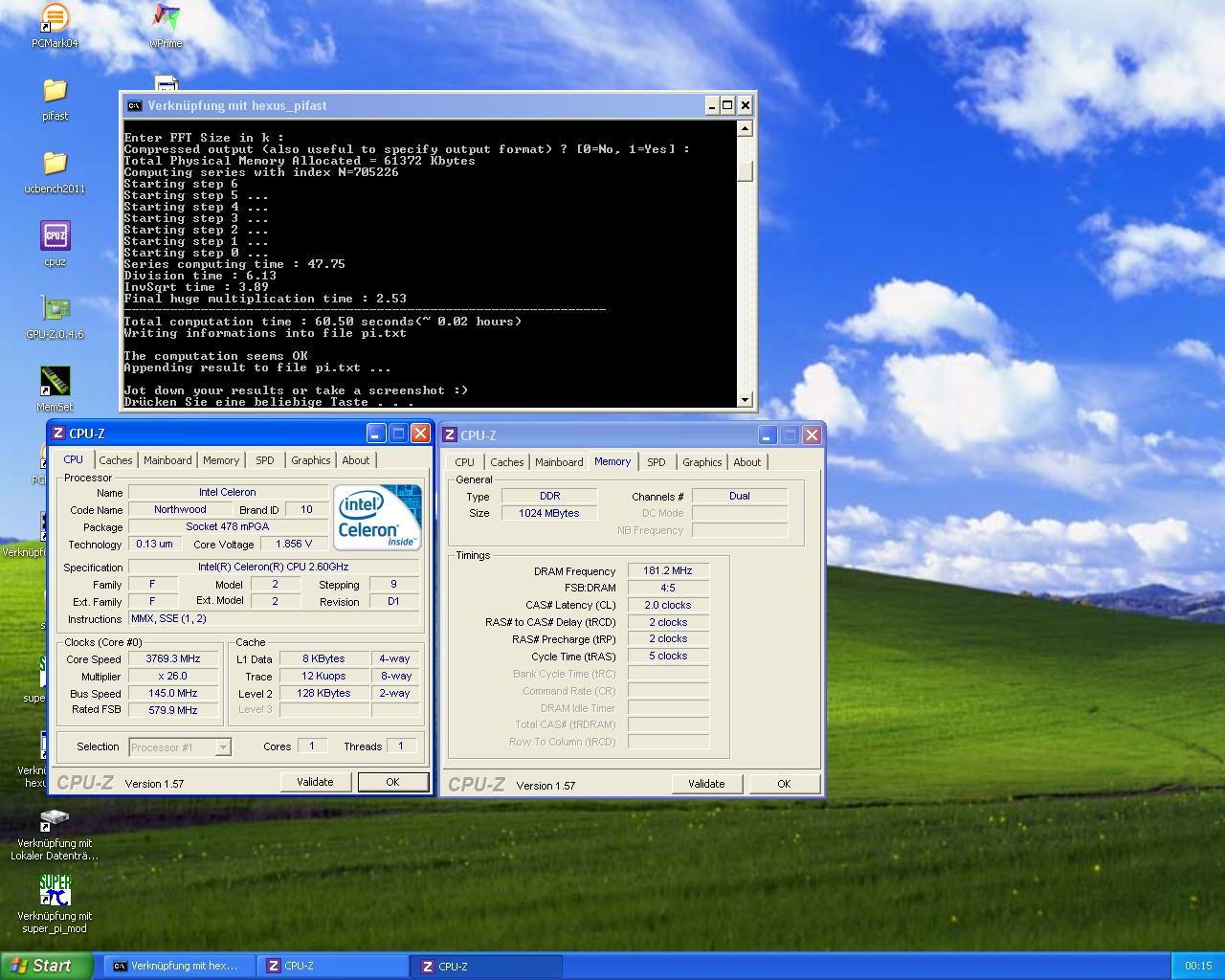Click the DRAM Frequency value 181.2 MHz
Image resolution: width=1225 pixels, height=980 pixels.
[667, 570]
